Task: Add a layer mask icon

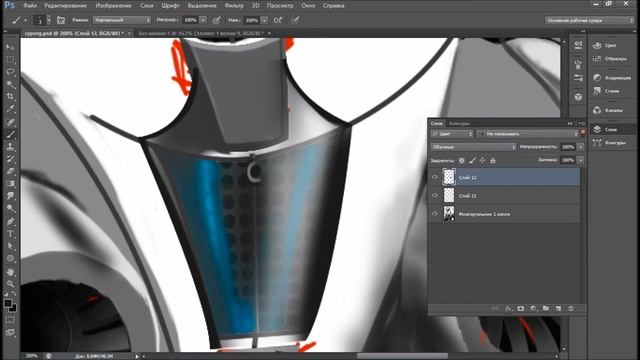Action: coord(521,309)
